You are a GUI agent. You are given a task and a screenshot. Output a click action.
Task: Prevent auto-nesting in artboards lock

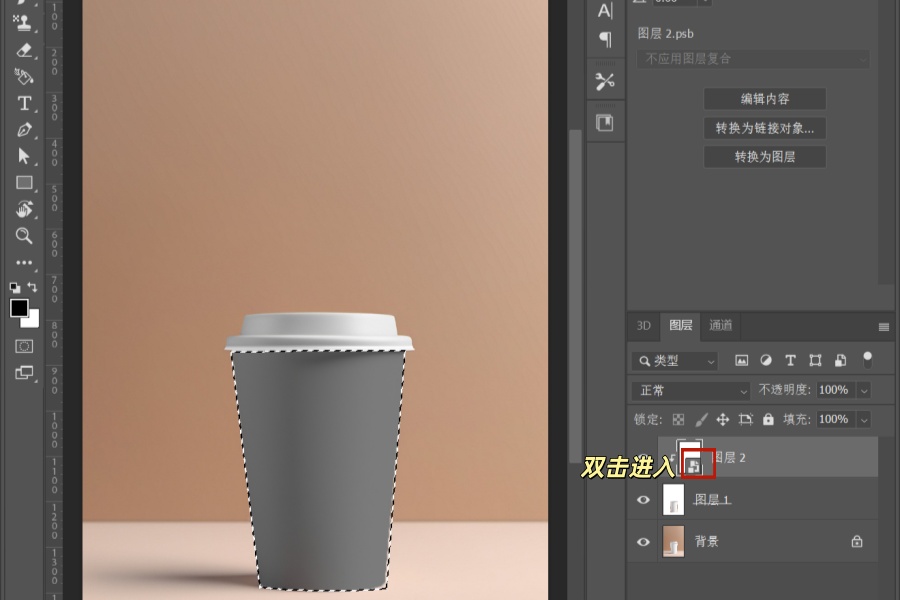click(746, 420)
